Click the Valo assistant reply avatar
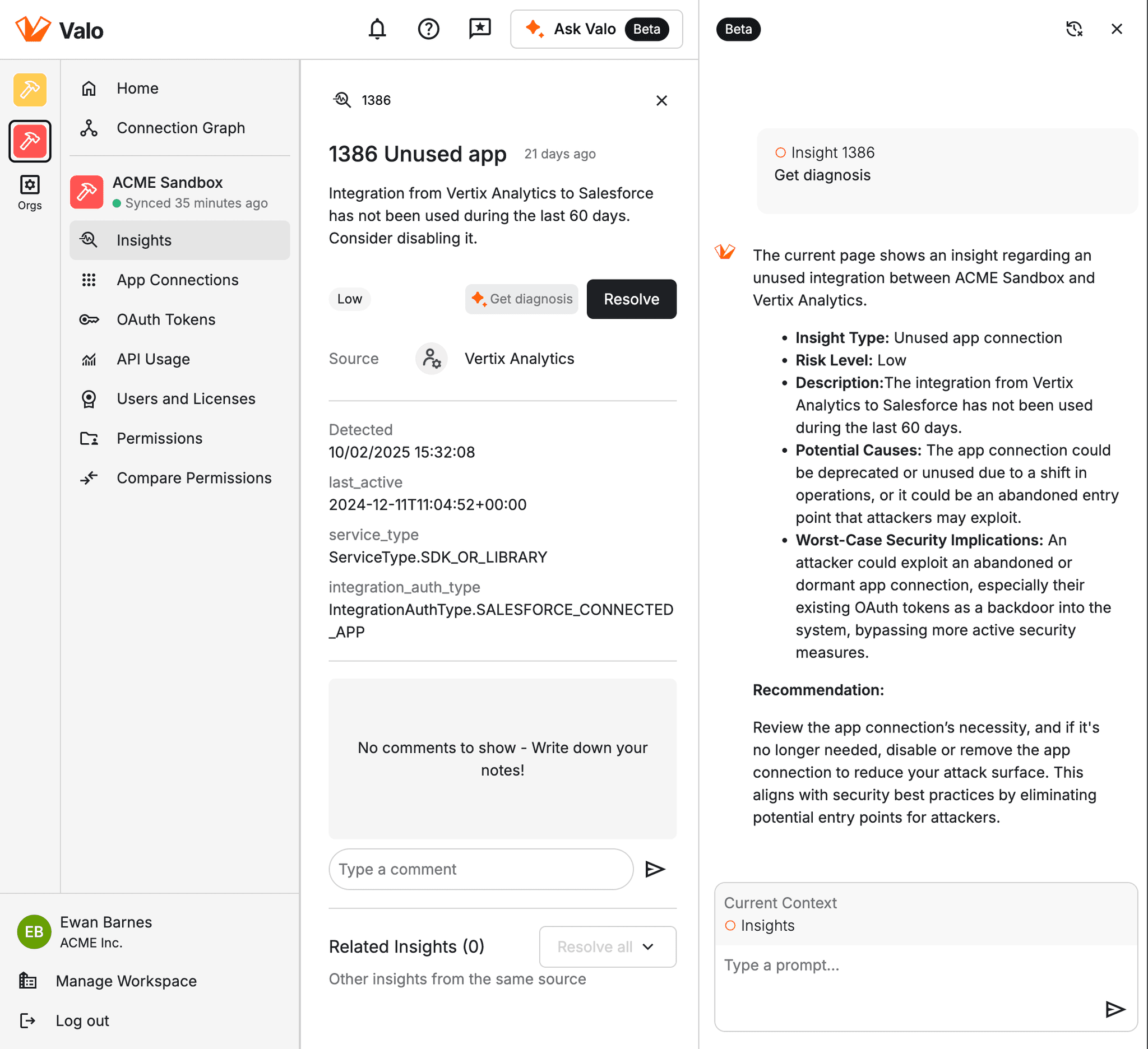1148x1049 pixels. [725, 252]
